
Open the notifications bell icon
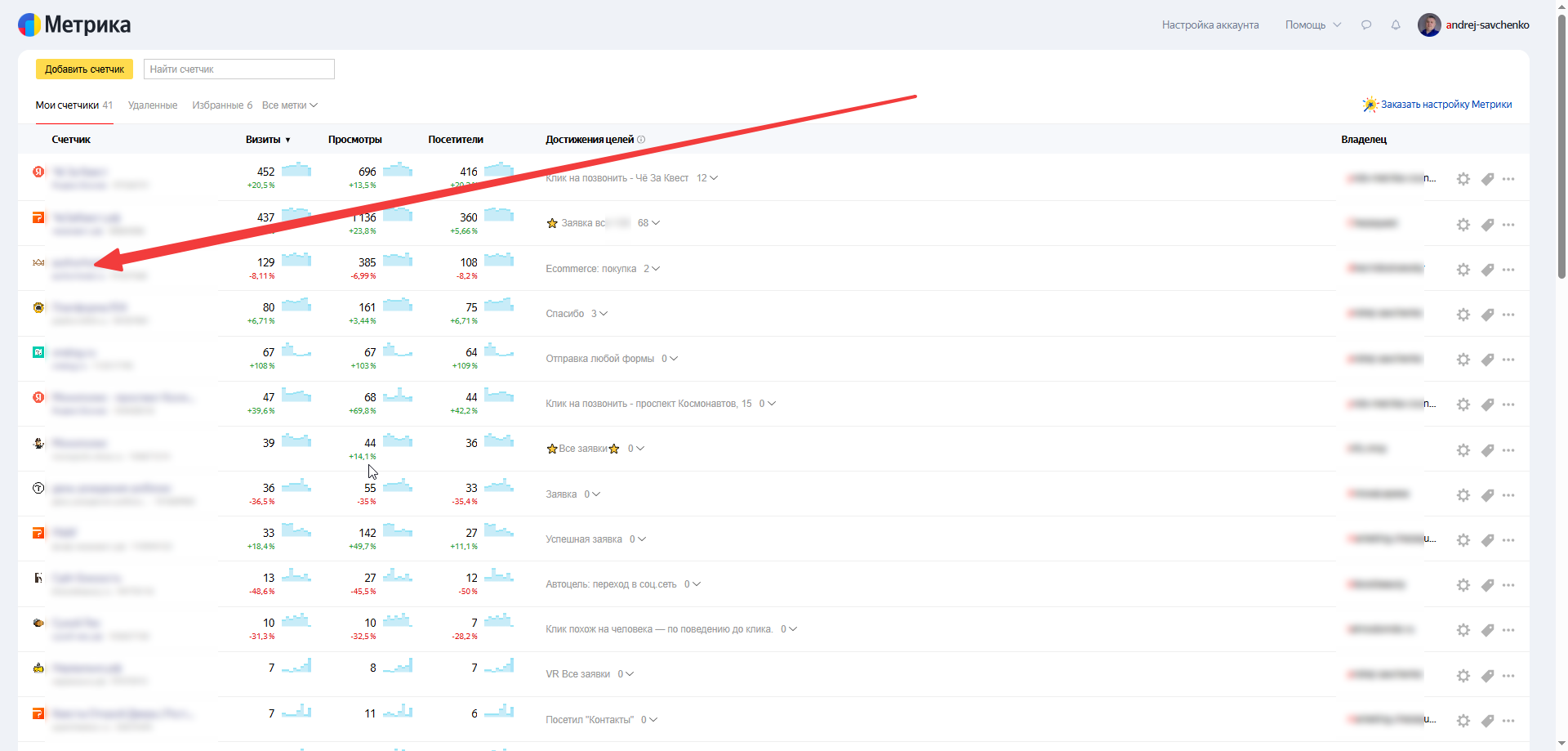[1396, 25]
